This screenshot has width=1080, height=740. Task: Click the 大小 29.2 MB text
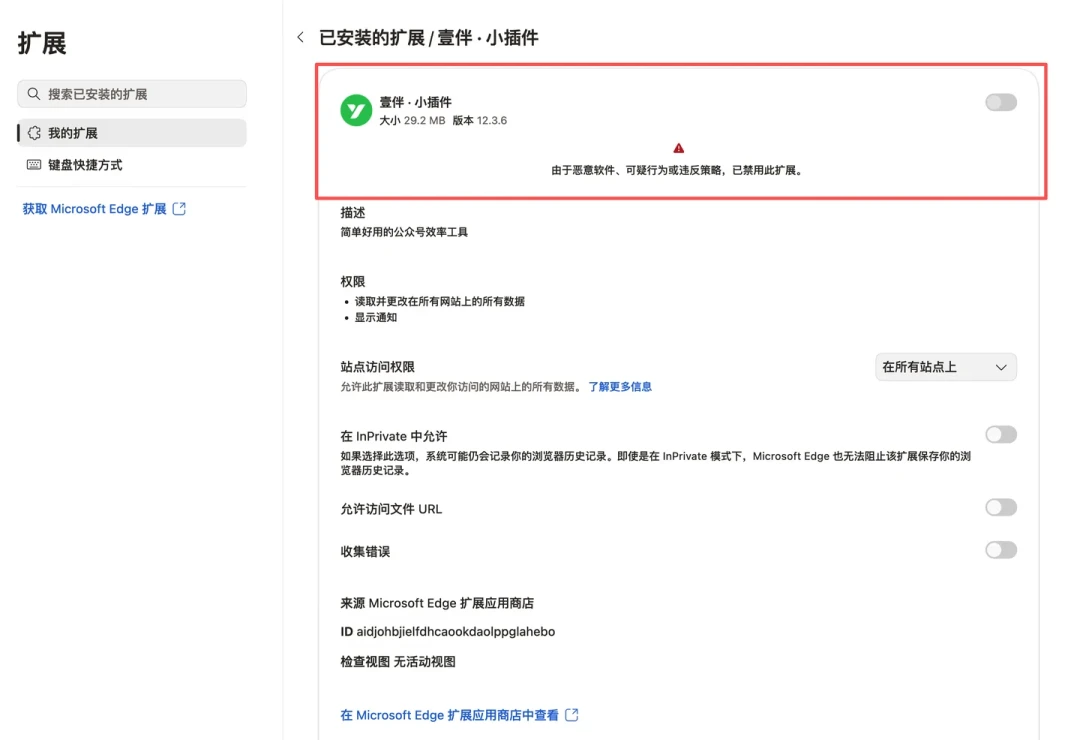click(412, 121)
